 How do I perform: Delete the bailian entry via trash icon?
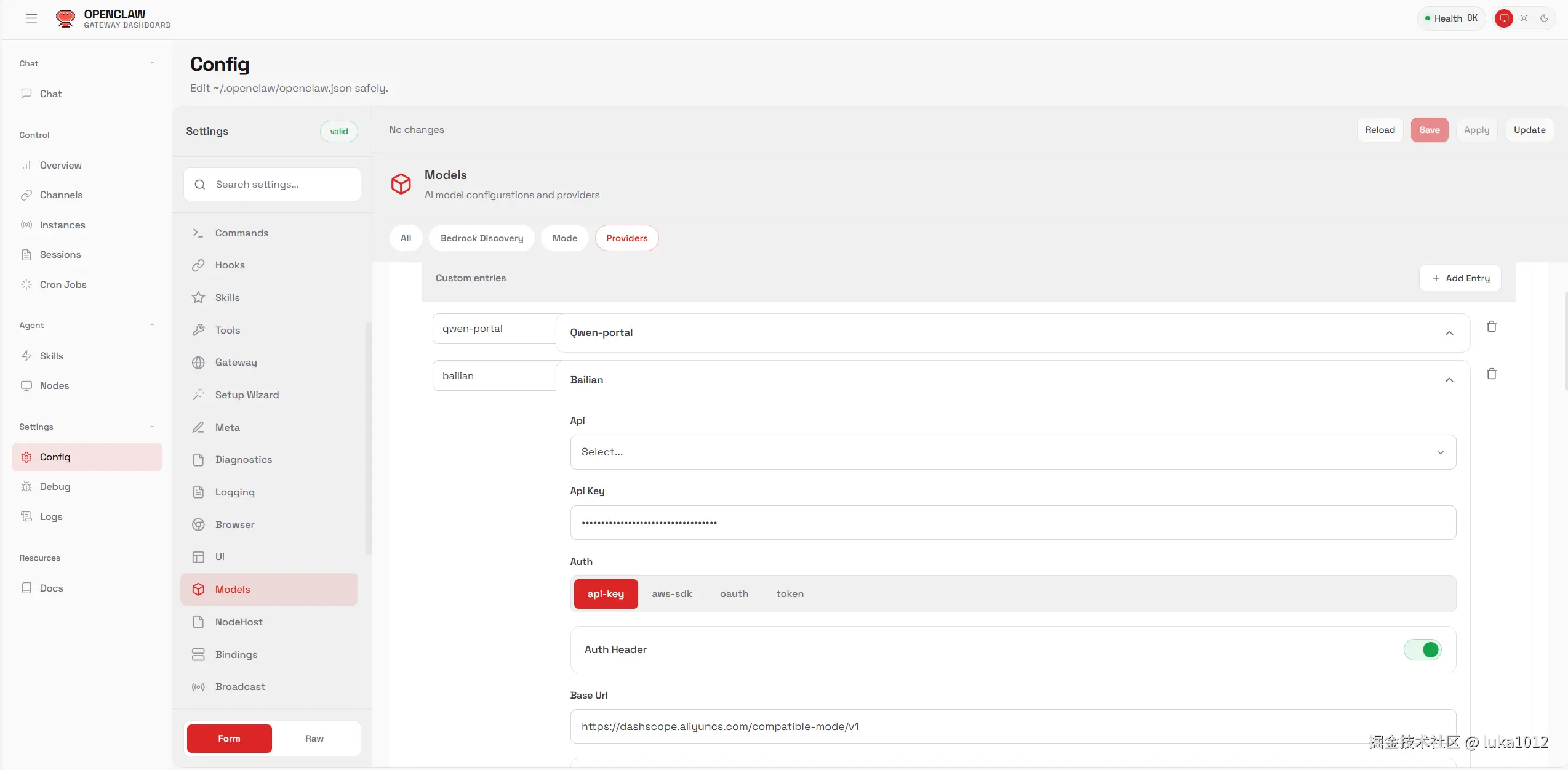(1491, 374)
